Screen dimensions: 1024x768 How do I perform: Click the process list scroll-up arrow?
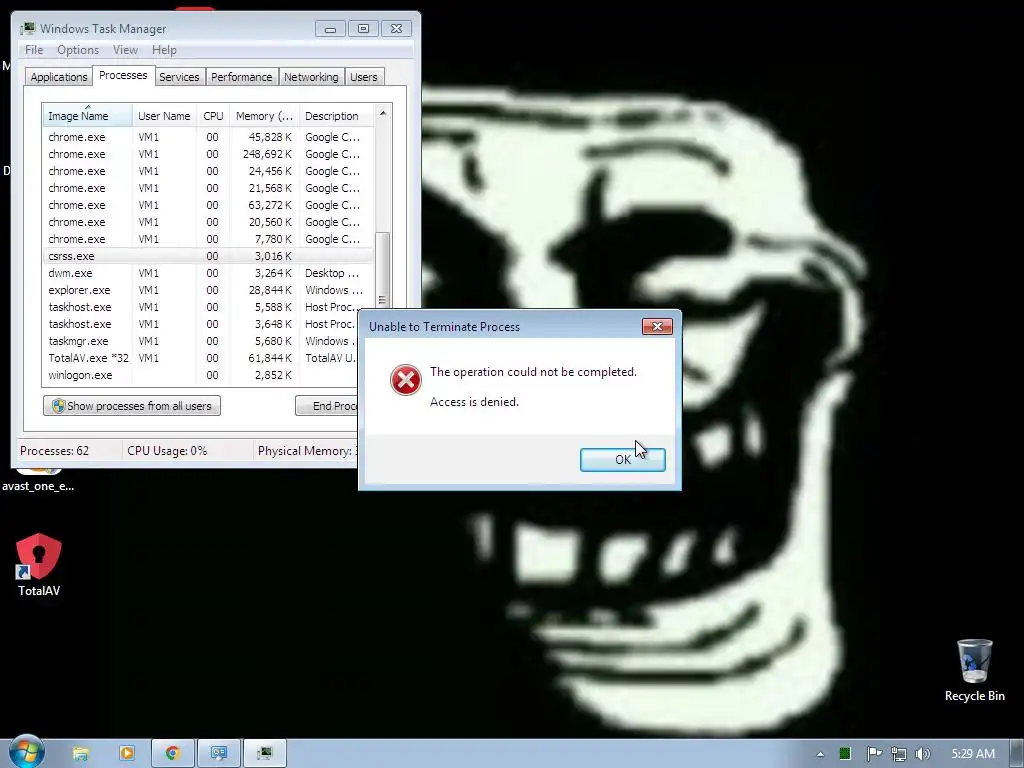[383, 113]
